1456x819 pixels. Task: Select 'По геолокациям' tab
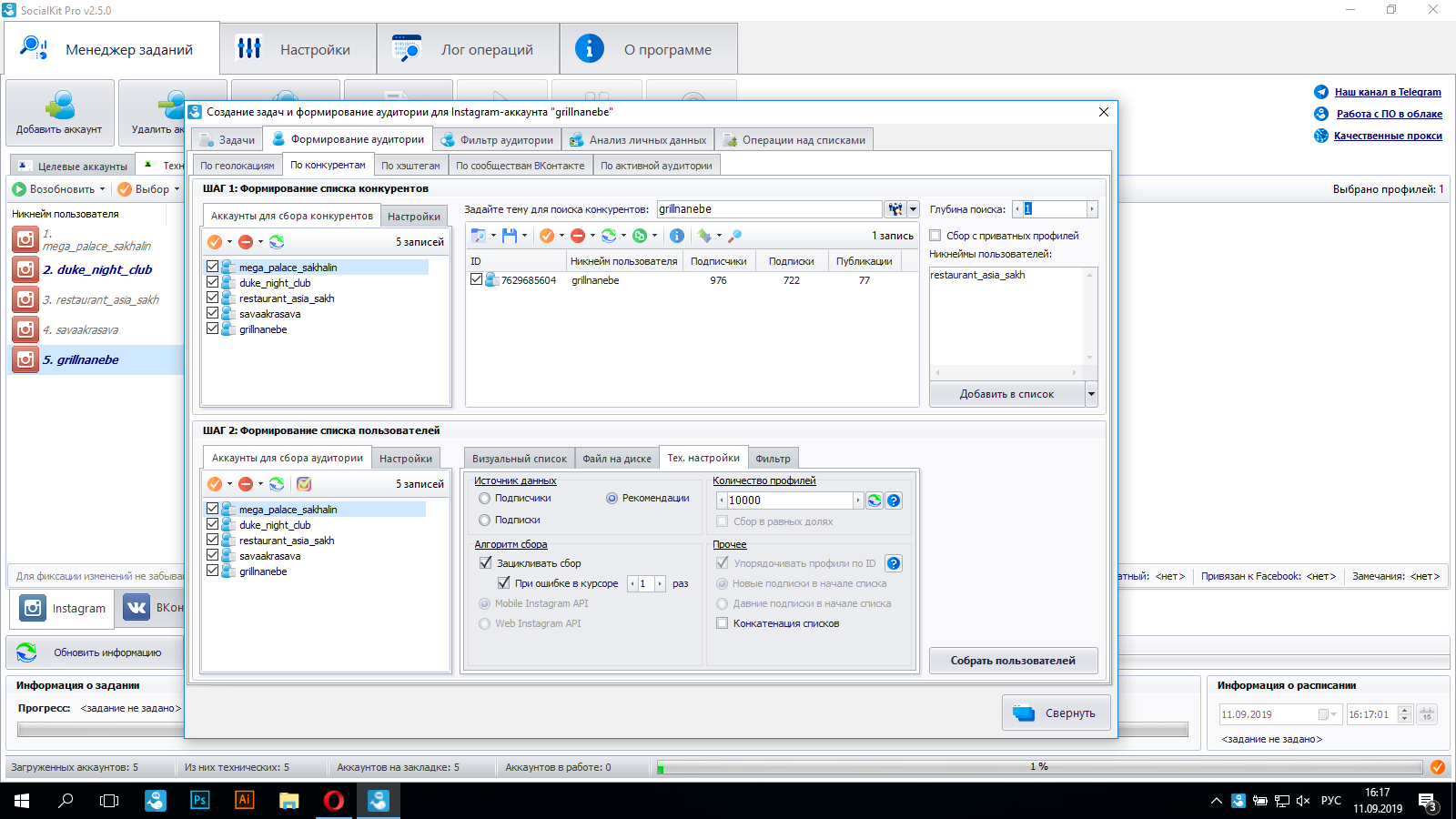[238, 166]
